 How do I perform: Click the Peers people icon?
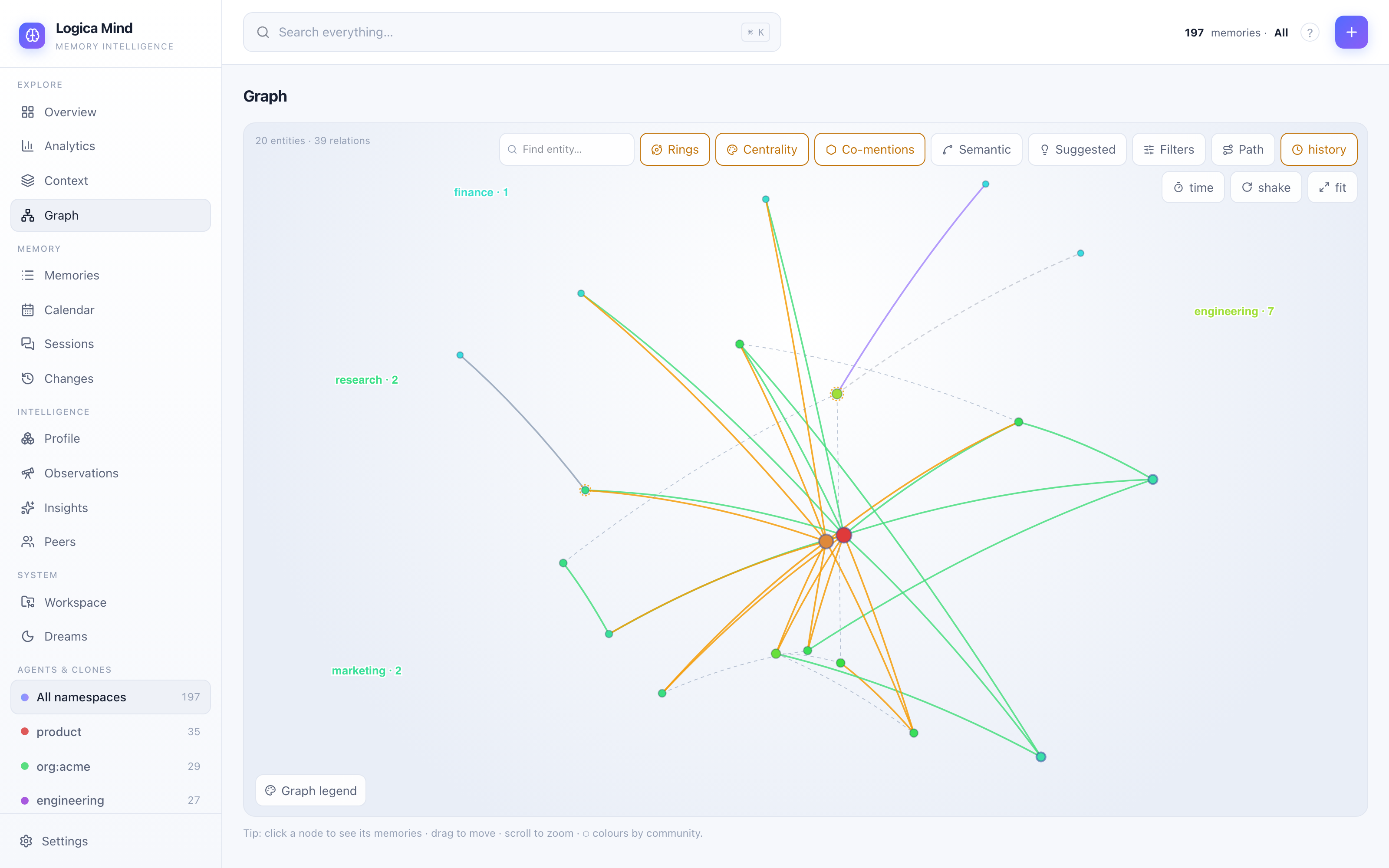27,542
